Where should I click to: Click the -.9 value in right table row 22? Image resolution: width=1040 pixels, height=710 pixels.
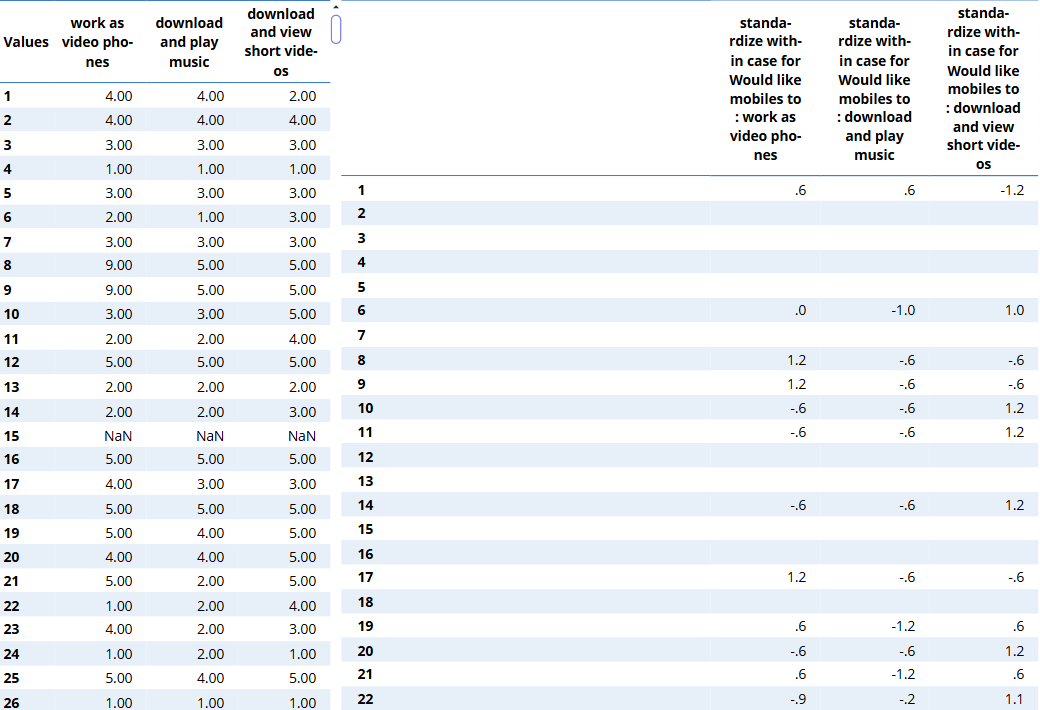click(797, 699)
